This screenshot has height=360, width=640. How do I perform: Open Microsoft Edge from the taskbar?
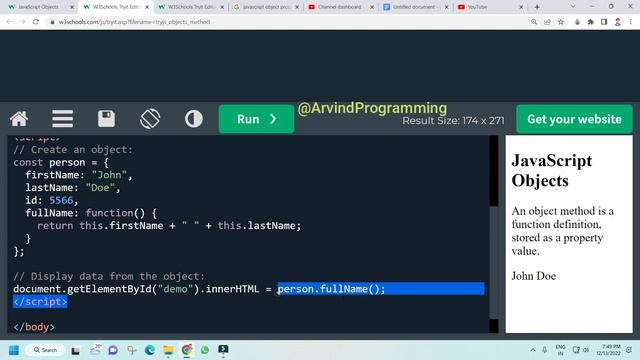tap(150, 350)
